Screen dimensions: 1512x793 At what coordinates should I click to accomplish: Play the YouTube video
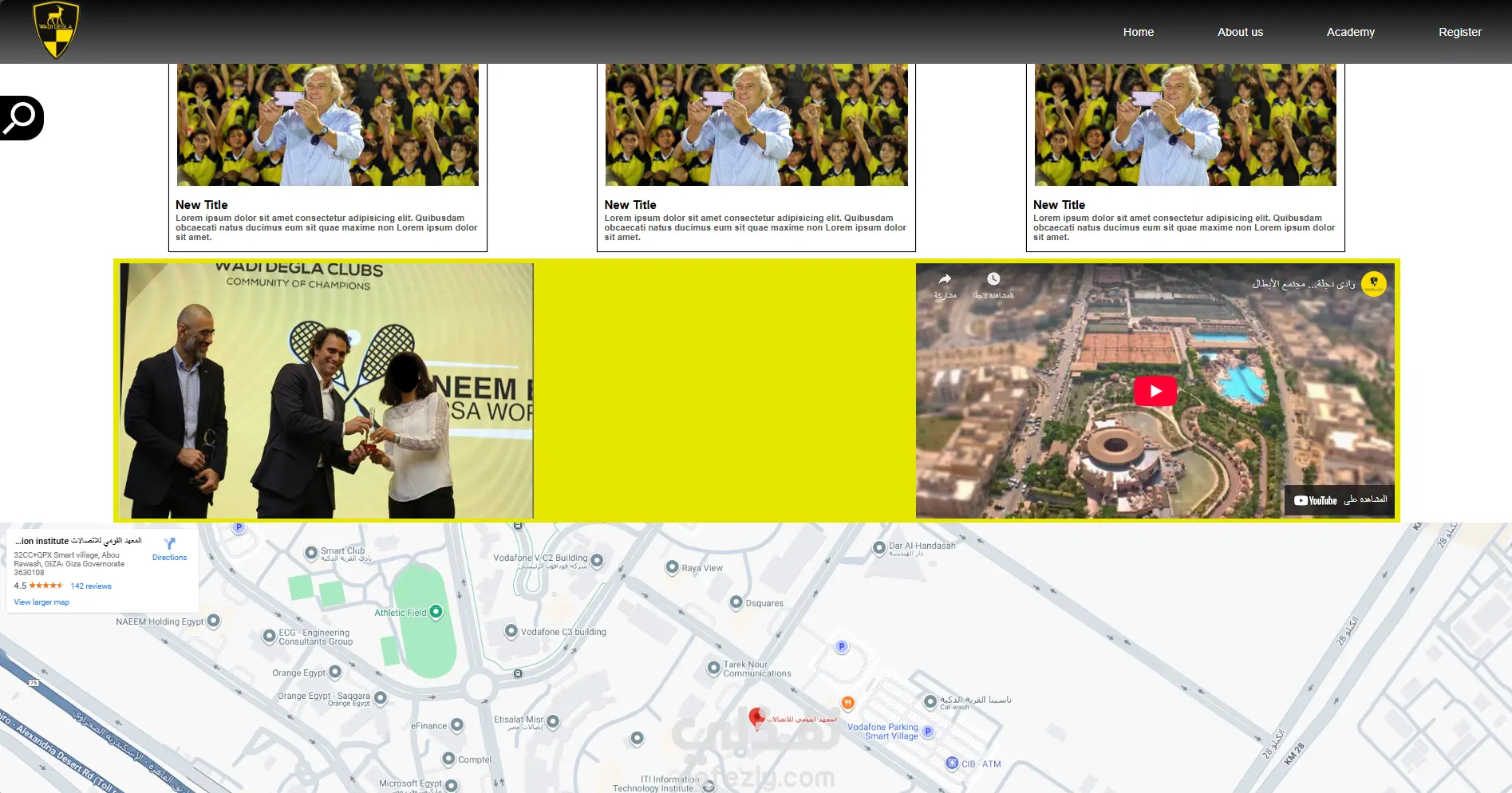1155,391
